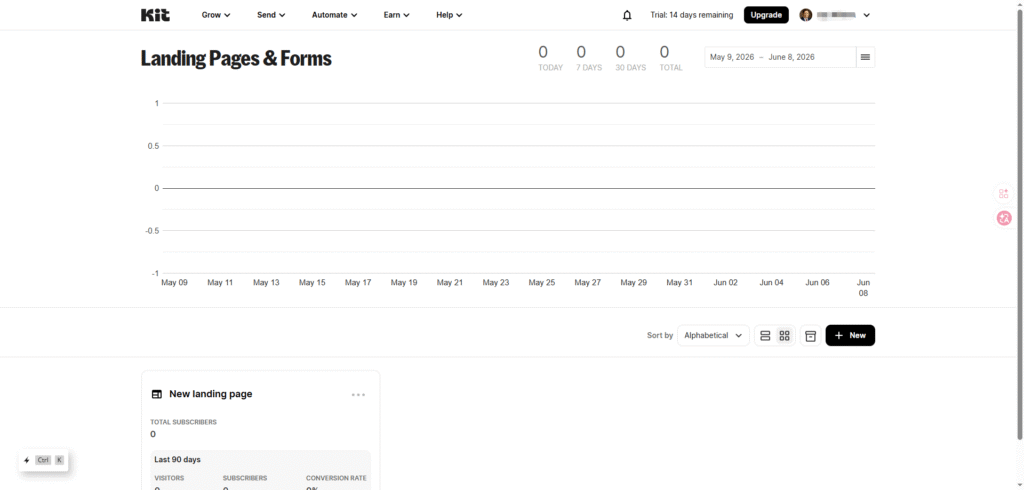
Task: Click the 'Last 90 days' label
Action: tap(178, 459)
